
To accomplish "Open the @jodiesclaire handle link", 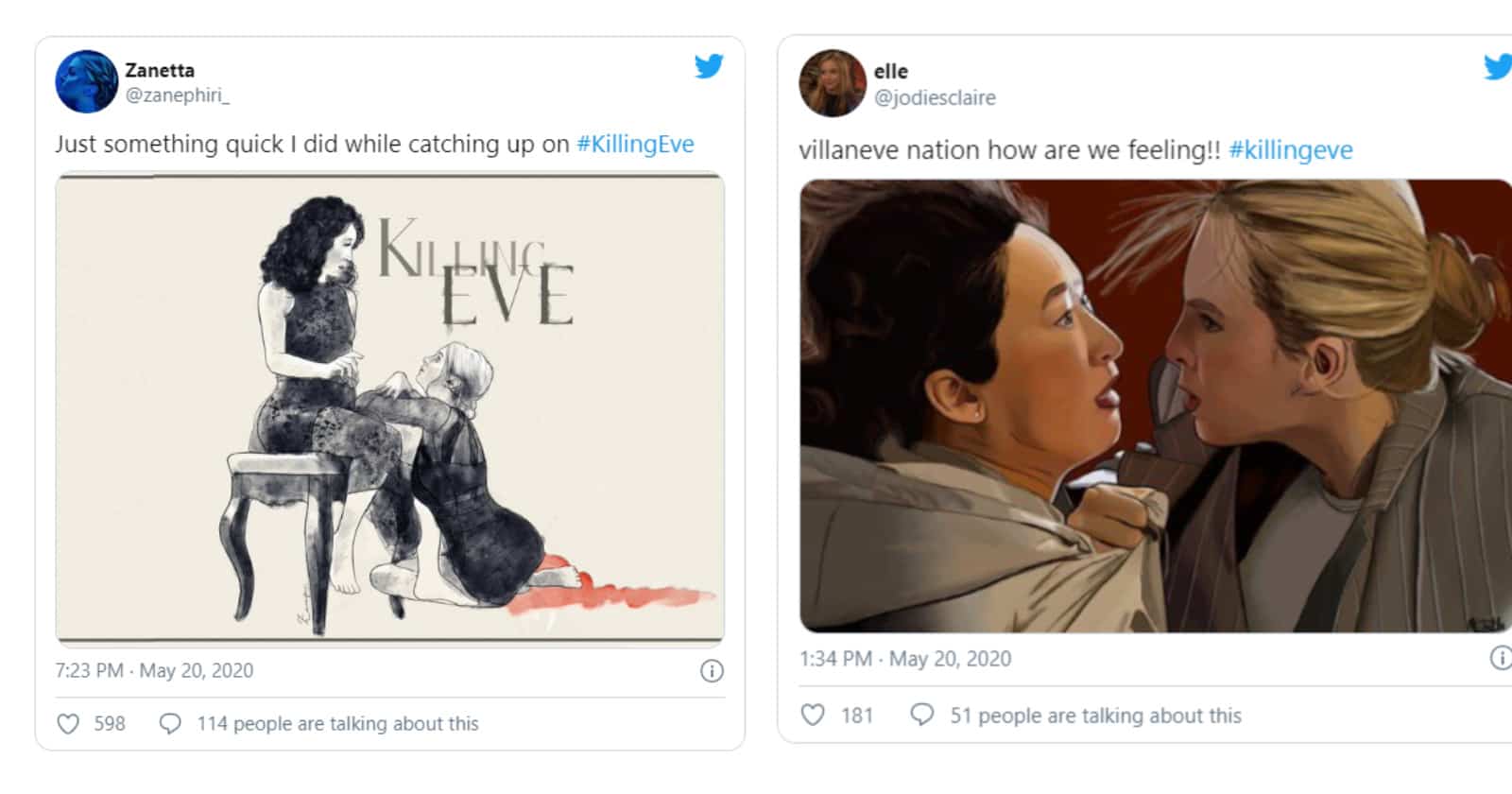I will [935, 97].
